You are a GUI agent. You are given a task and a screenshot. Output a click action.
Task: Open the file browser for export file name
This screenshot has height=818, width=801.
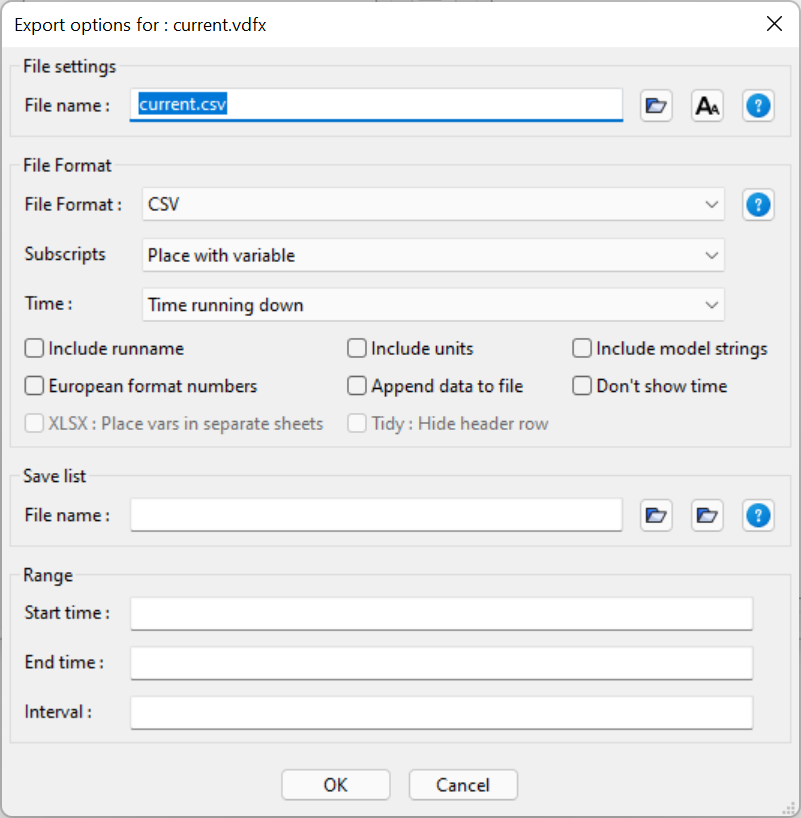(x=656, y=105)
